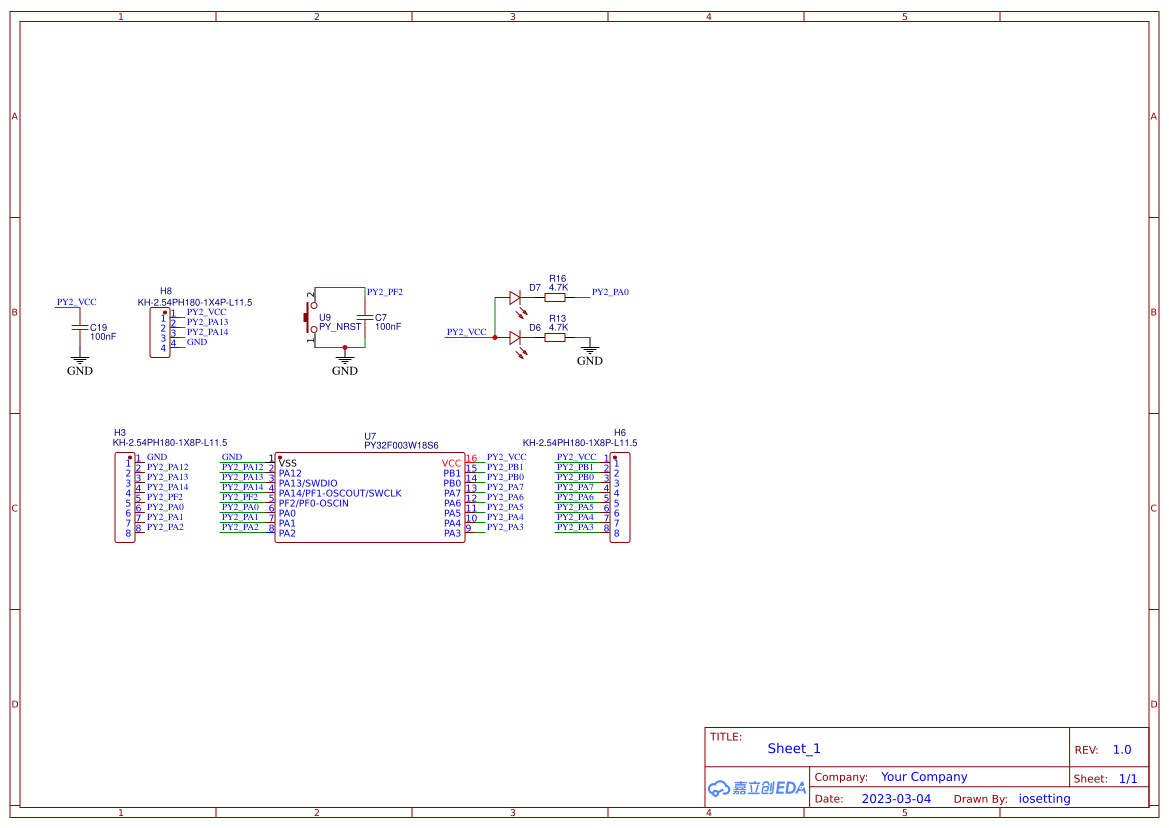Click the PY32F003W18S6 part name
The width and height of the screenshot is (1169, 828).
(x=401, y=446)
